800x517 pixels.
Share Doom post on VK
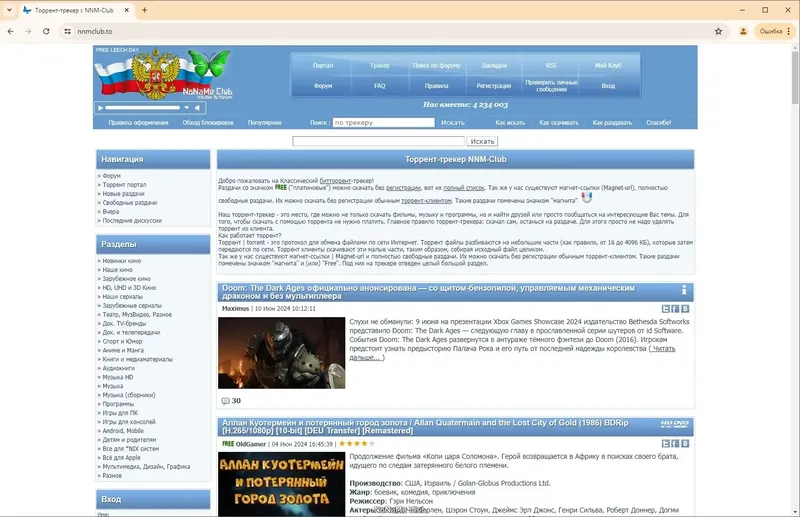tap(685, 309)
